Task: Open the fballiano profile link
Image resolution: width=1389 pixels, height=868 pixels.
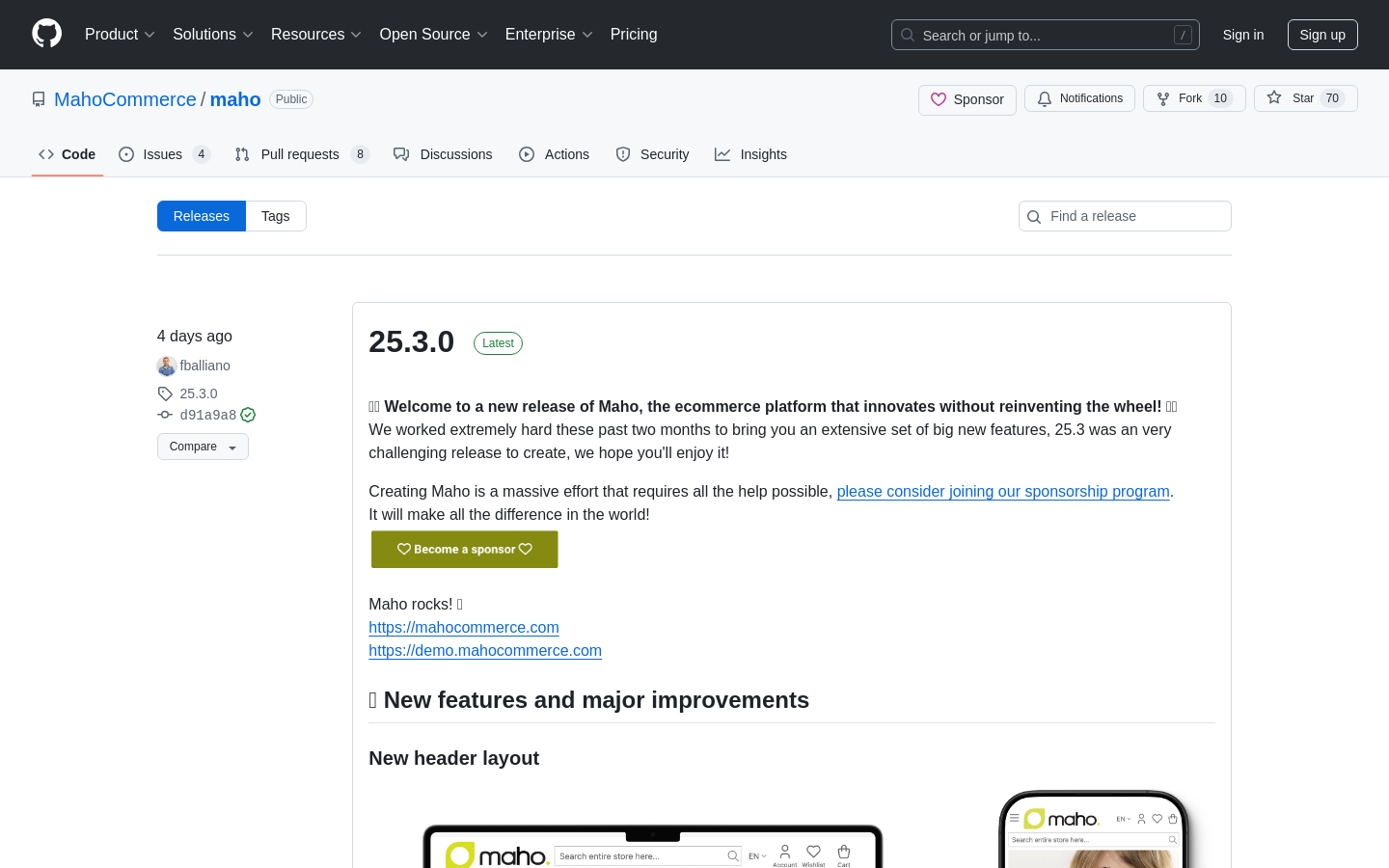Action: coord(205,366)
